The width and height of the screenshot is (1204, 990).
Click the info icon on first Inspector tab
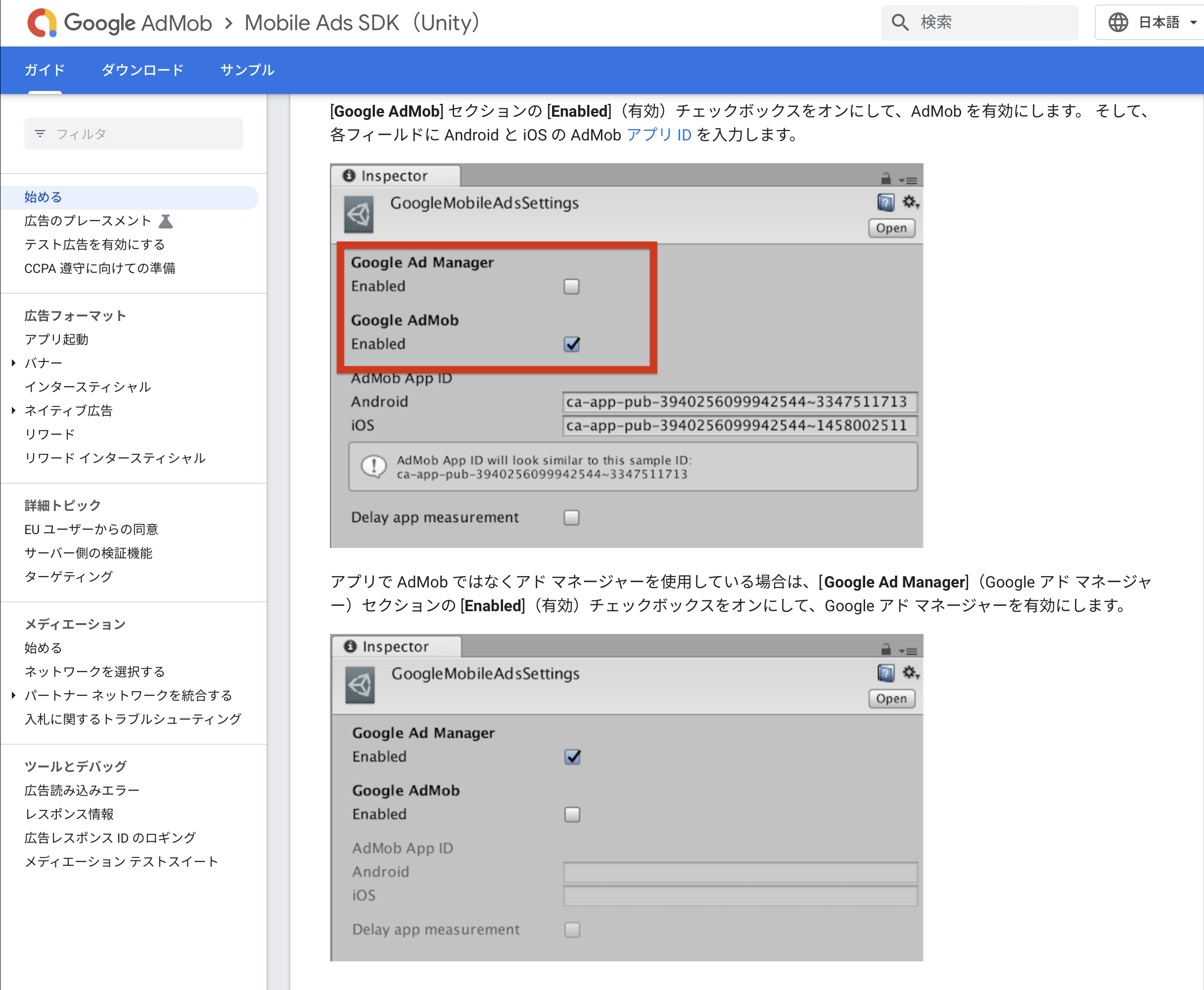[349, 176]
